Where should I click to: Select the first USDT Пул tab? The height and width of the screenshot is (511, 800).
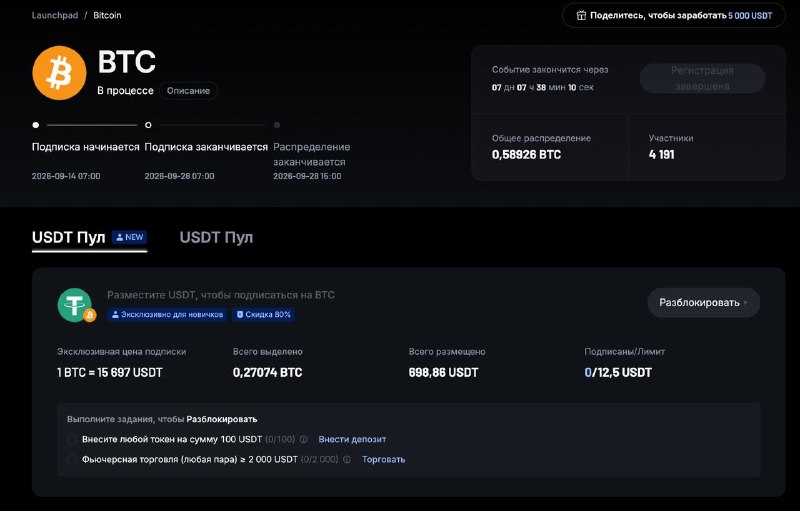[x=68, y=238]
